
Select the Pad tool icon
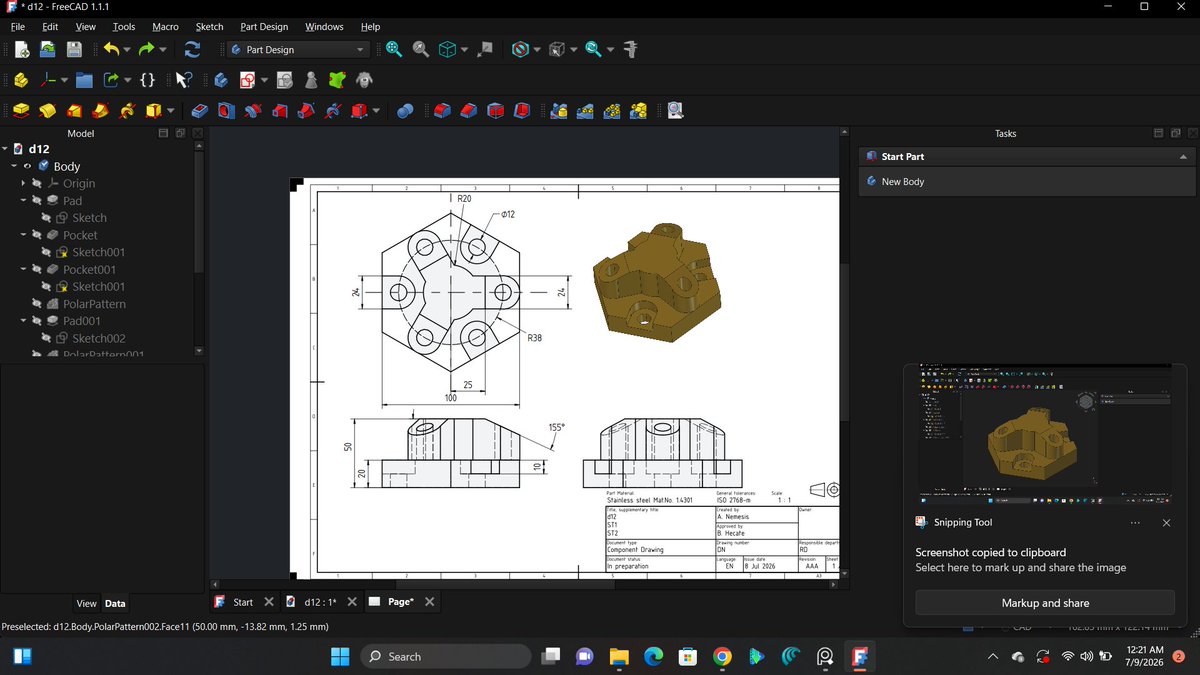point(21,111)
